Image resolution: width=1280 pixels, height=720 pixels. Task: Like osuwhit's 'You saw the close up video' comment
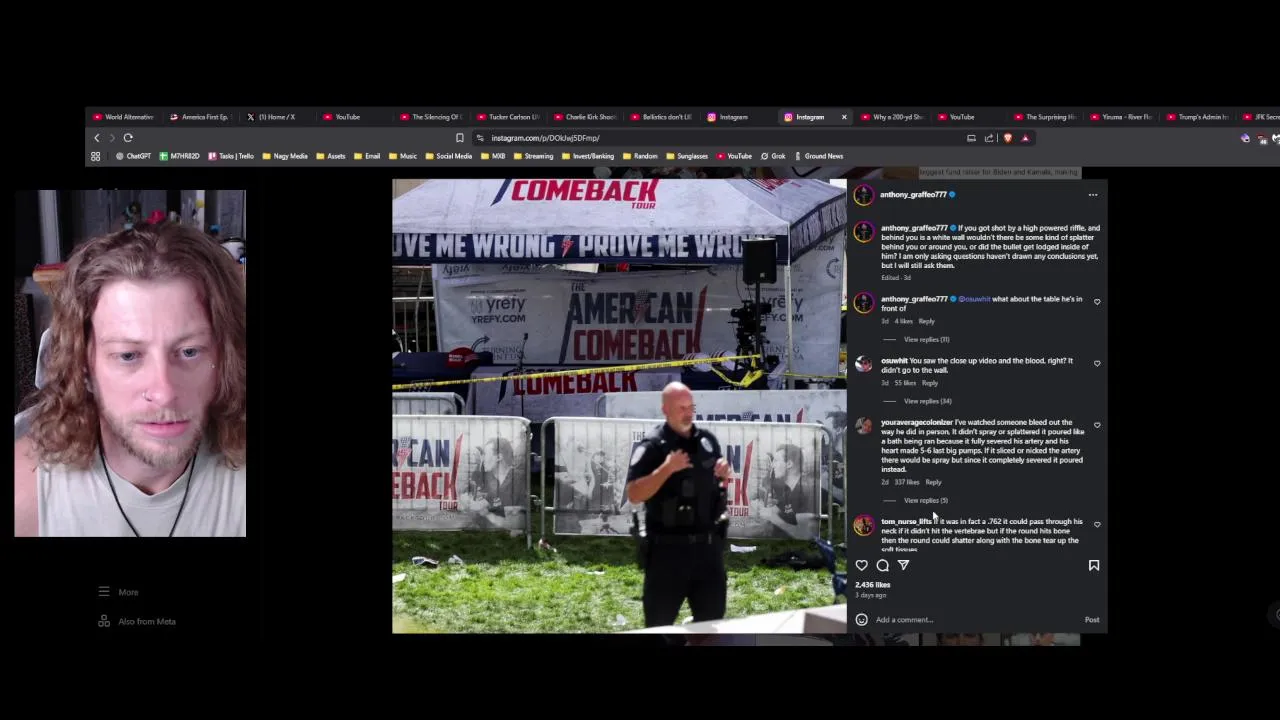(1097, 364)
